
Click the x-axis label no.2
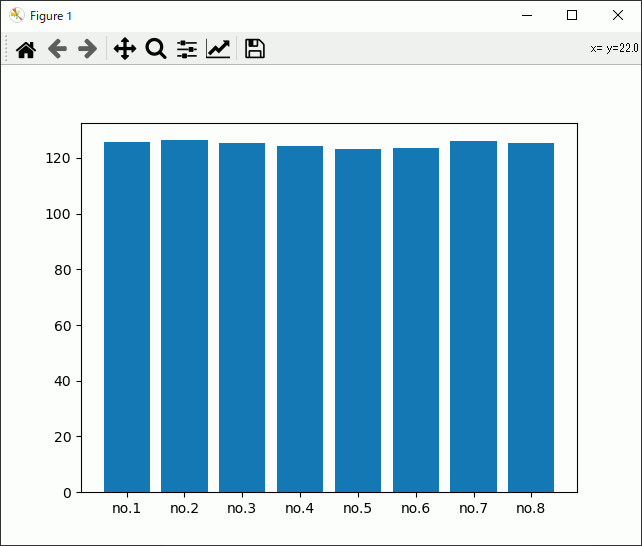pyautogui.click(x=184, y=508)
